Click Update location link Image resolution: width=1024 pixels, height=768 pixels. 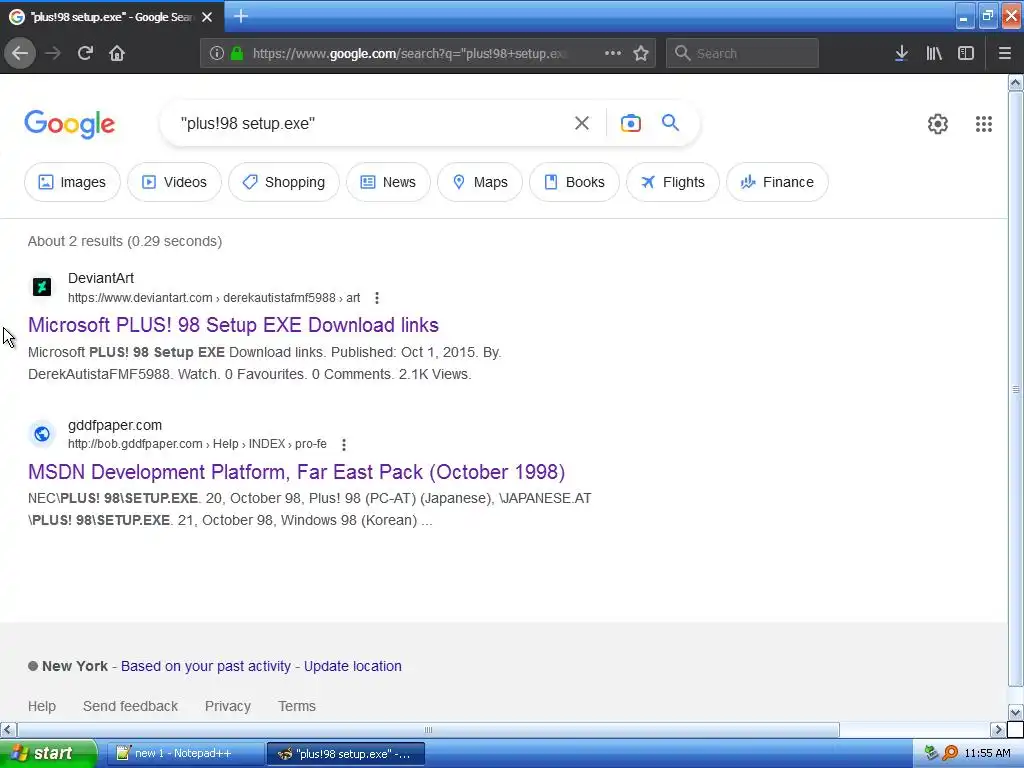(353, 666)
